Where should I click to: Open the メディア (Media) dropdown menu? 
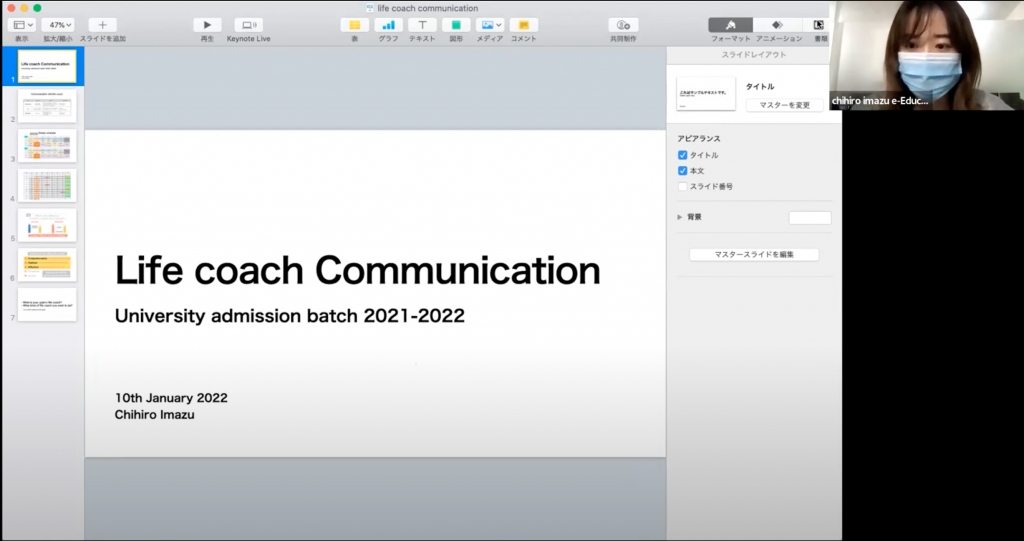[x=490, y=25]
